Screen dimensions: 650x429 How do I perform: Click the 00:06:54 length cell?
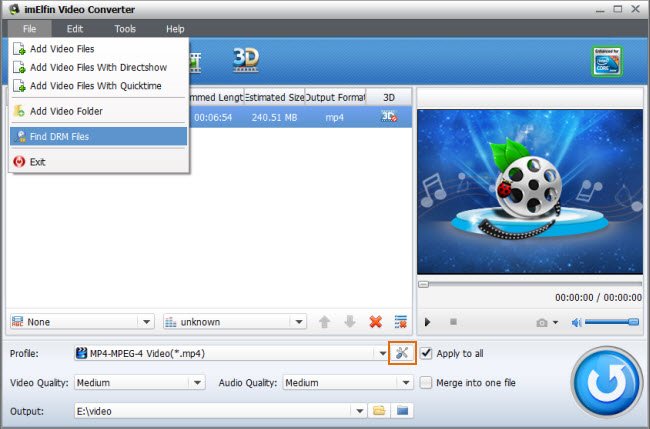[213, 117]
